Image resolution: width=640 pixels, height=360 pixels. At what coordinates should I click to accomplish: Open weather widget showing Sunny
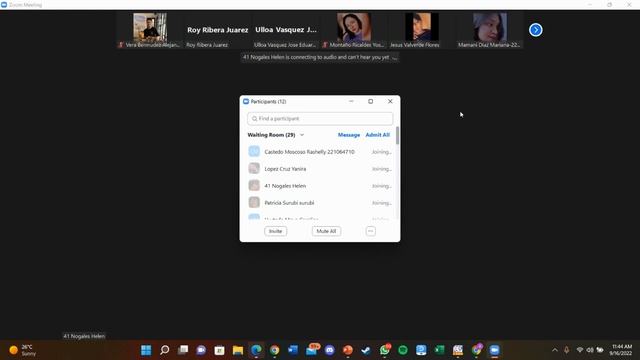point(23,350)
